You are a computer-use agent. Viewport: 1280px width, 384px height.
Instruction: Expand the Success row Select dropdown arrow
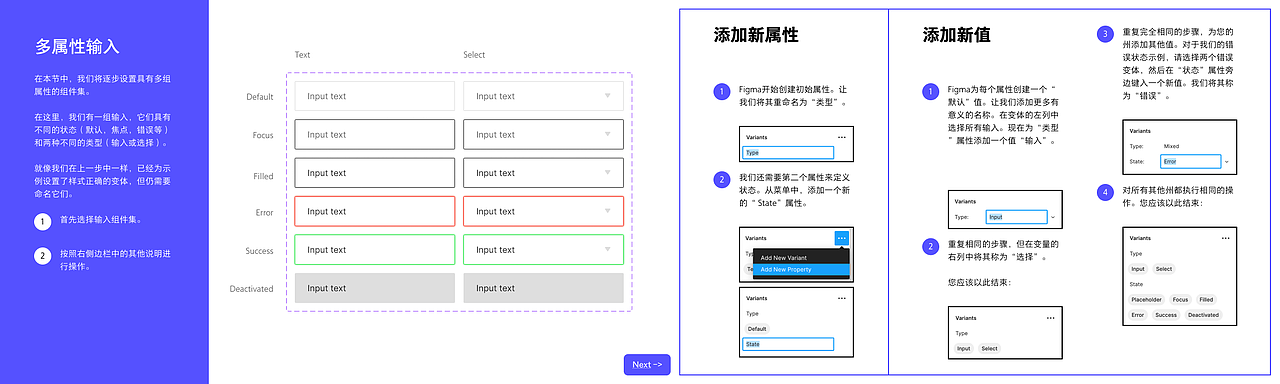pos(607,250)
